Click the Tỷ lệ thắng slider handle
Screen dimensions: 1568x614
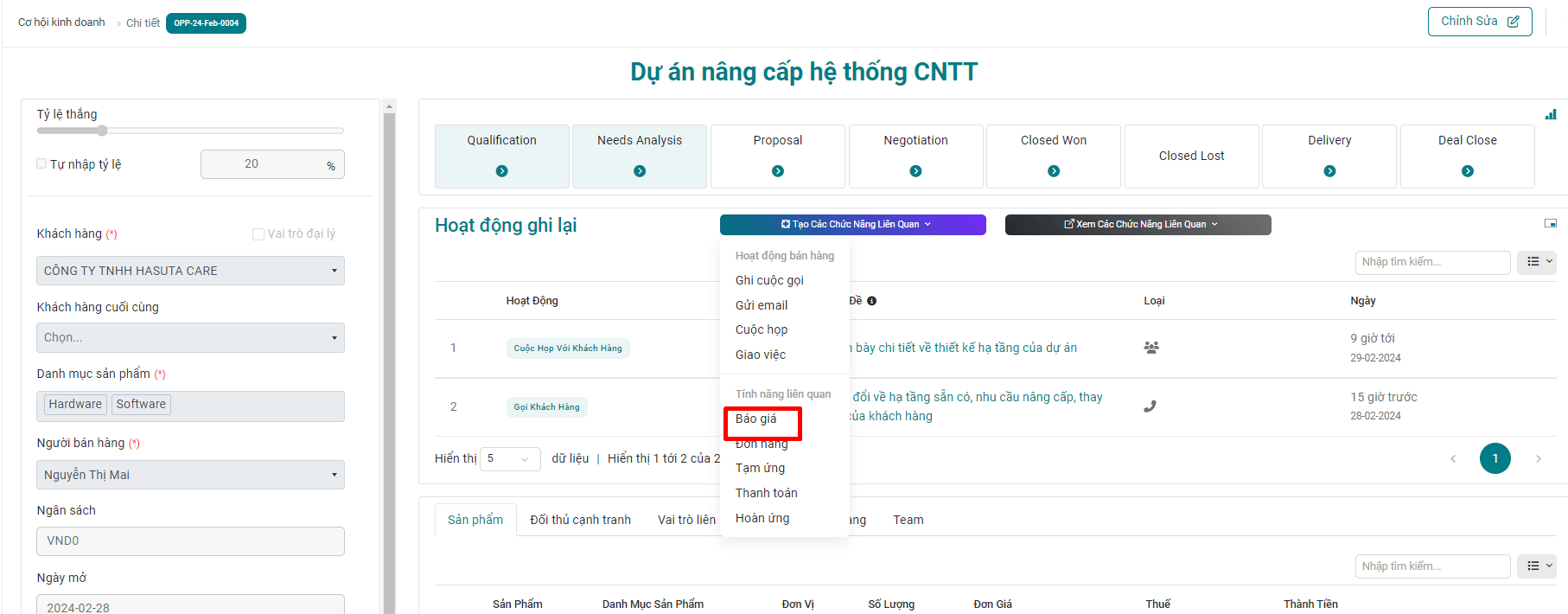click(102, 131)
